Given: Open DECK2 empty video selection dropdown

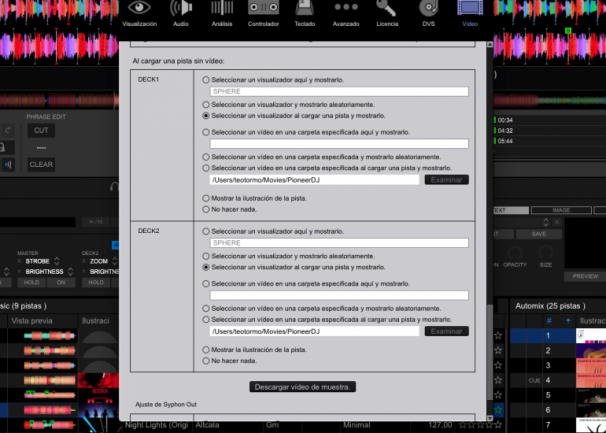Looking at the screenshot, I should pos(339,295).
